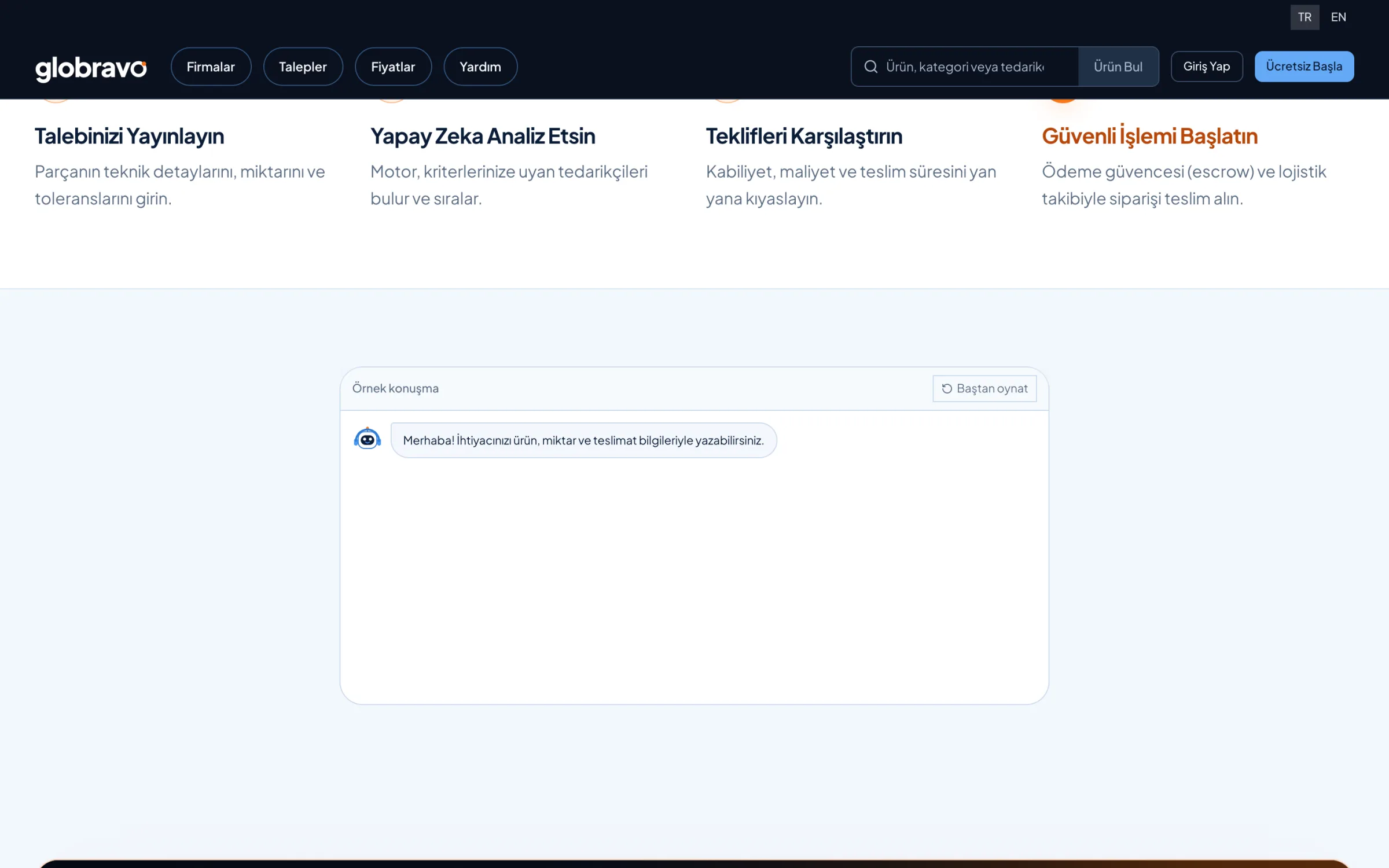Select the Teklifleri Karşılaştırın step

pyautogui.click(x=804, y=136)
